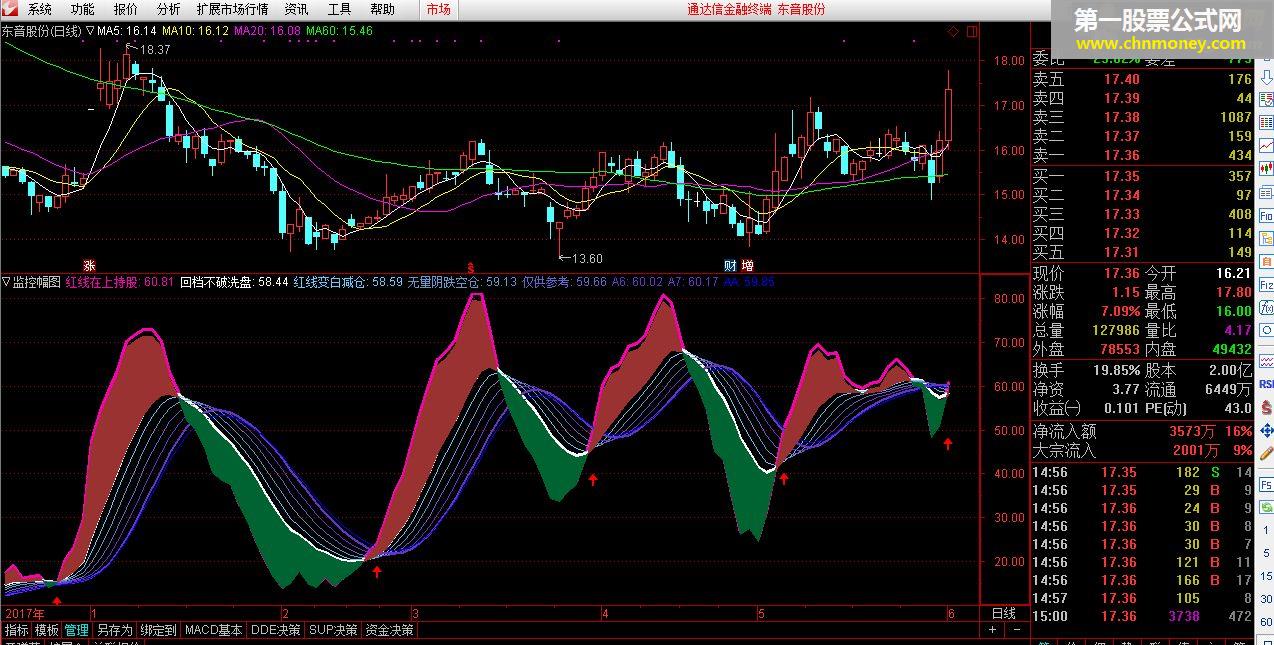1274x645 pixels.
Task: Click the 15:00 trade row with volume 3738
Action: coord(1142,617)
